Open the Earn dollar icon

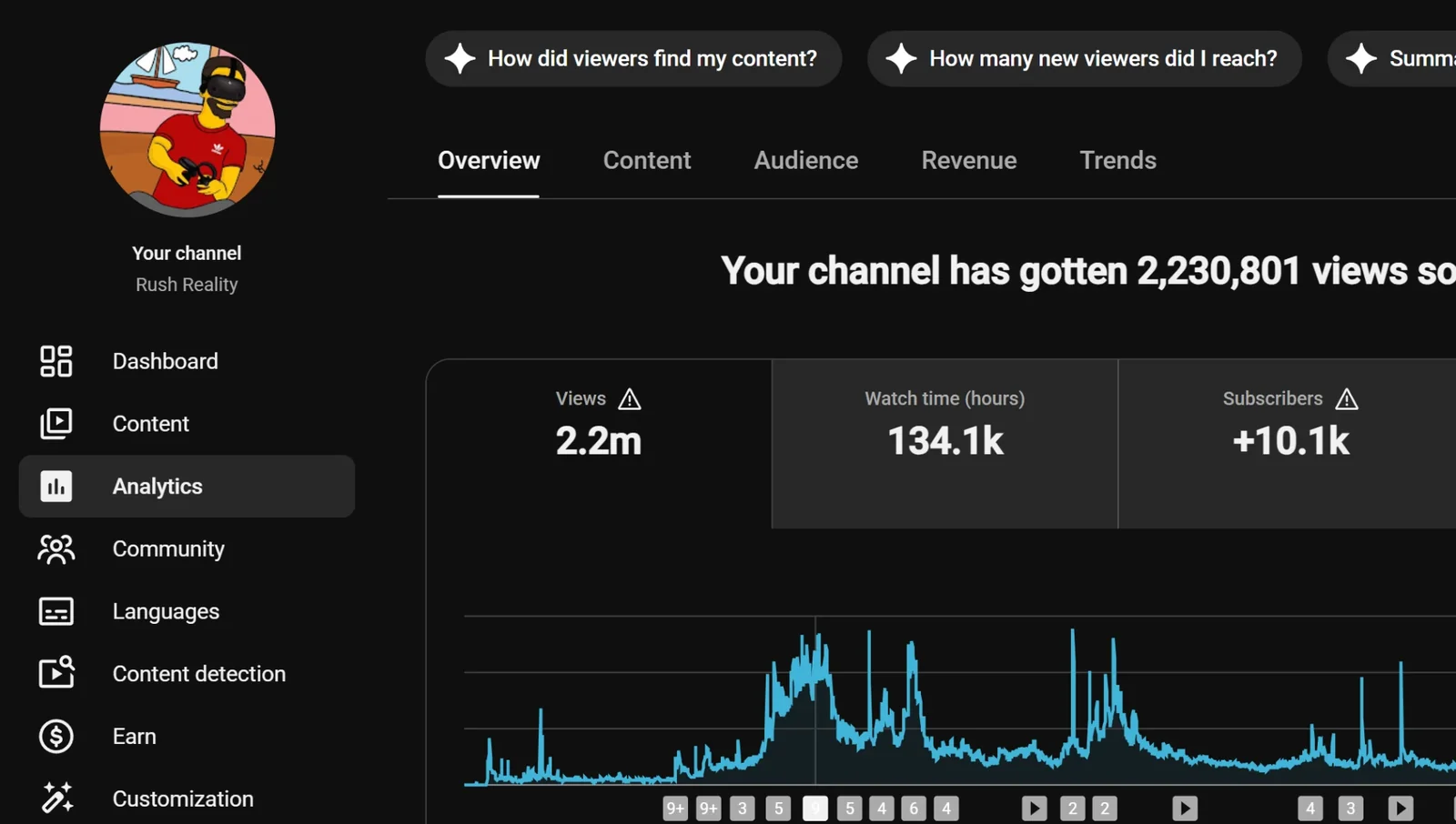point(56,736)
